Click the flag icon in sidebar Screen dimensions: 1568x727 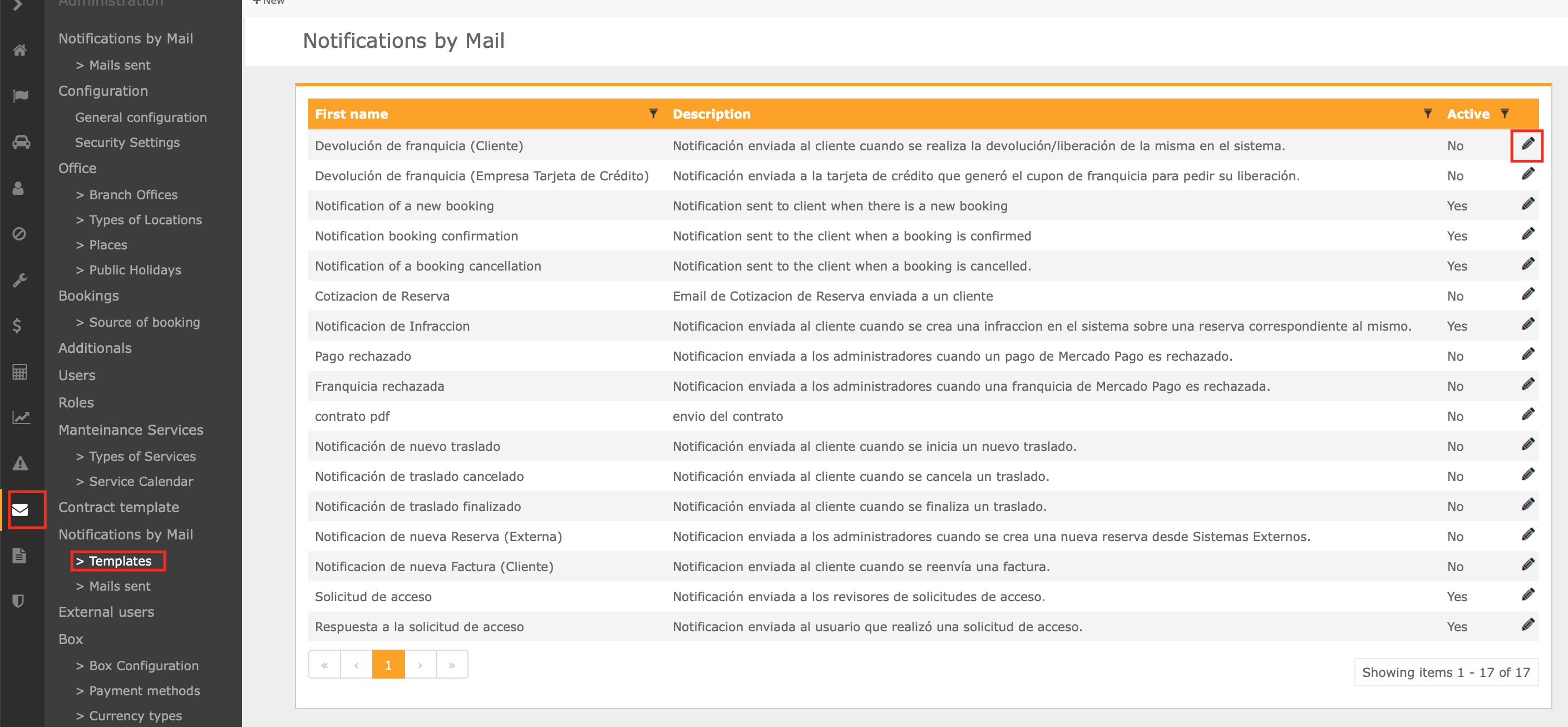[20, 96]
